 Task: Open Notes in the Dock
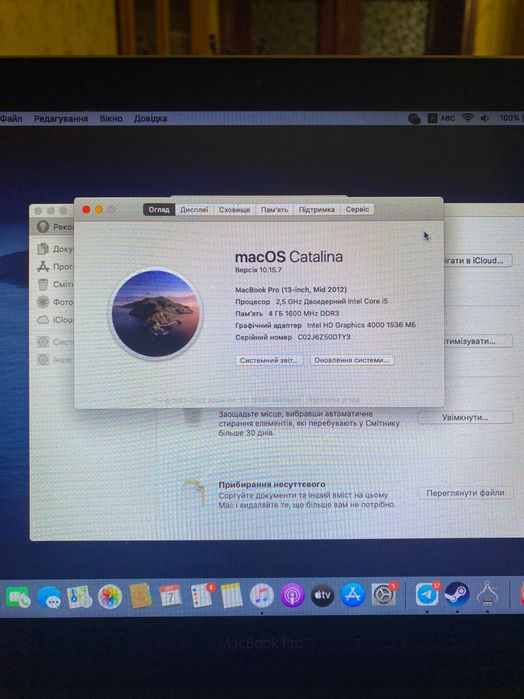click(x=232, y=596)
